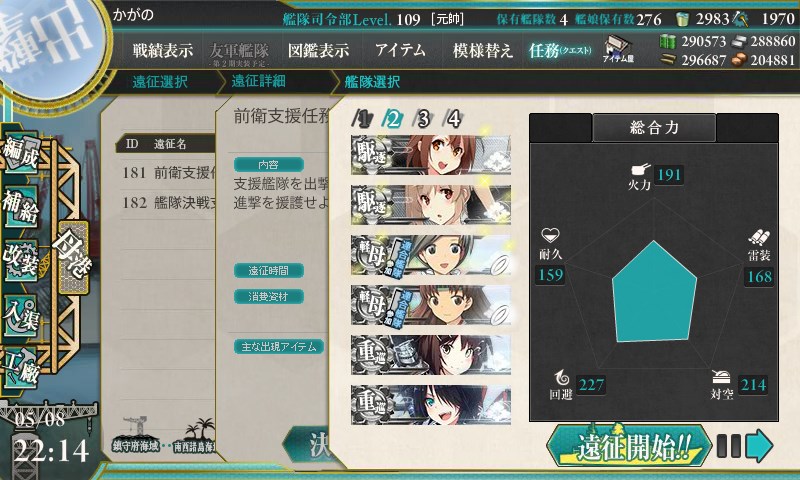Open the アイテム屋 item shop icon
800x480 pixels.
(618, 49)
